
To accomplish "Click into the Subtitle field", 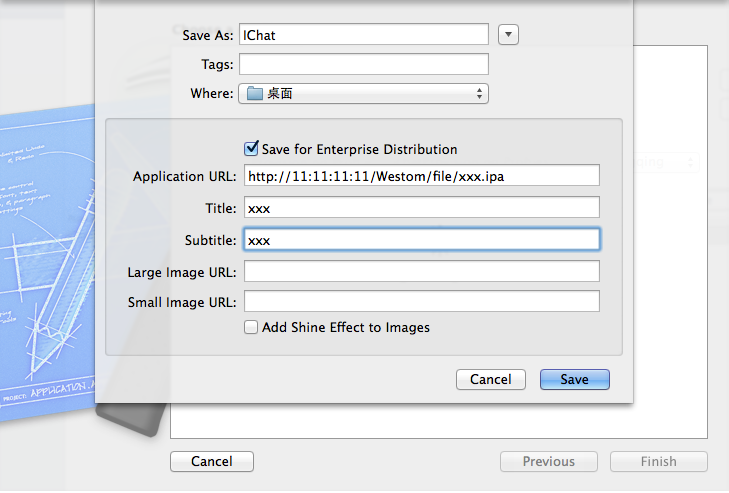I will [421, 240].
